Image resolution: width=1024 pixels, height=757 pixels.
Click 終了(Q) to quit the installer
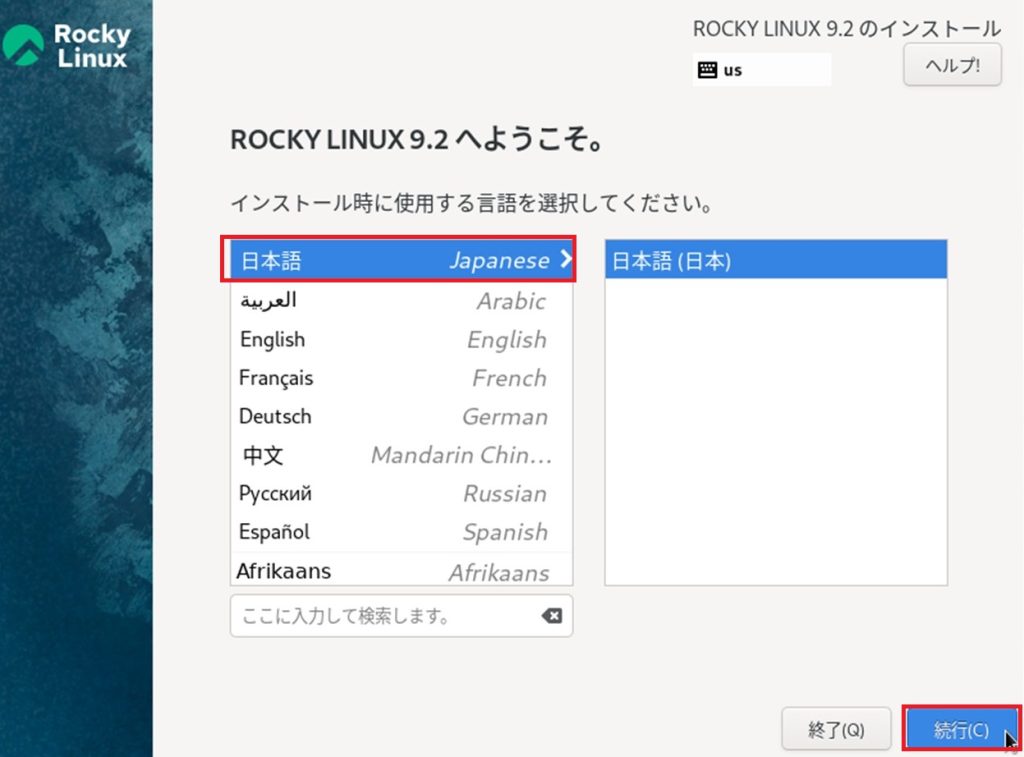click(836, 729)
